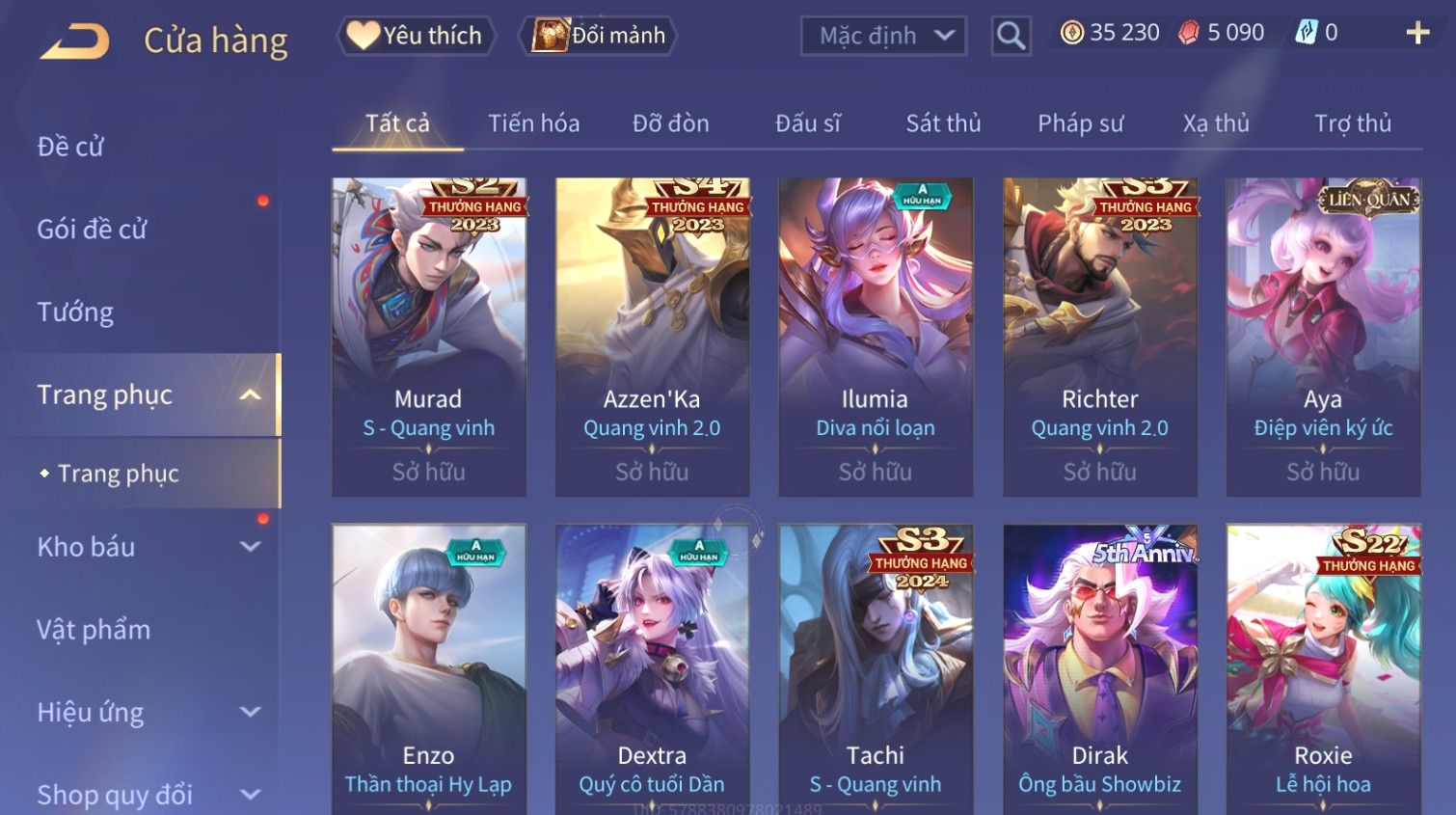Viewport: 1456px width, 815px height.
Task: Select the Murad S - Quang vinh skin card
Action: pyautogui.click(x=429, y=337)
